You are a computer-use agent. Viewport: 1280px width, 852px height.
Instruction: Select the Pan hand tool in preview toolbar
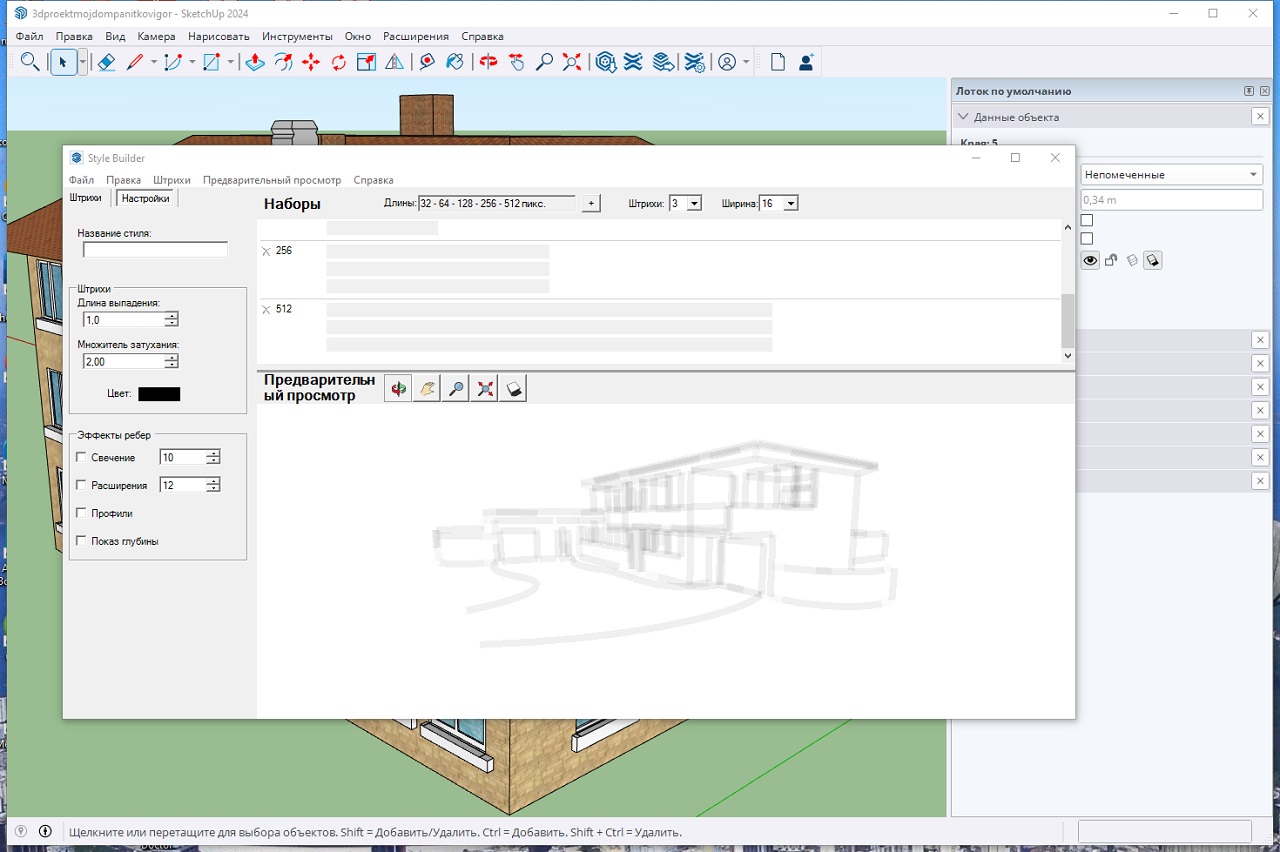pyautogui.click(x=427, y=389)
